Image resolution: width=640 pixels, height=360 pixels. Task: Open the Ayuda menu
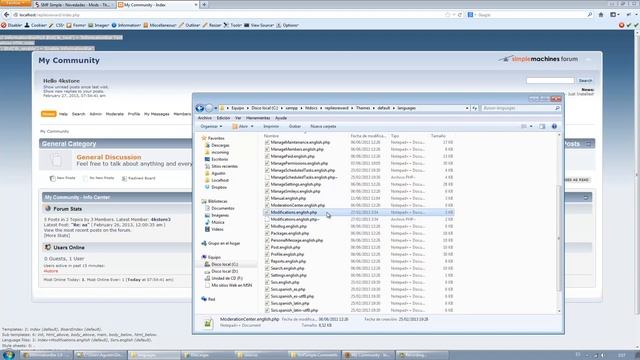click(281, 118)
